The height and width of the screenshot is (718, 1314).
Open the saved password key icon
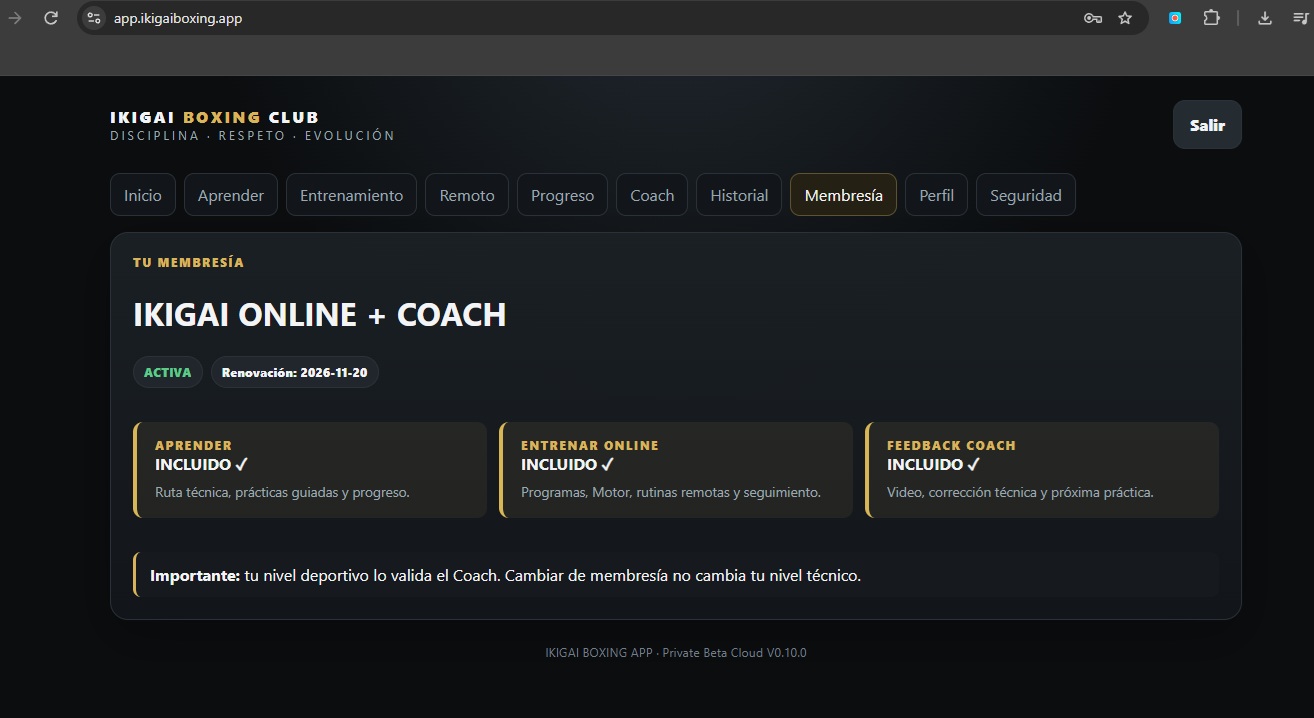tap(1093, 18)
